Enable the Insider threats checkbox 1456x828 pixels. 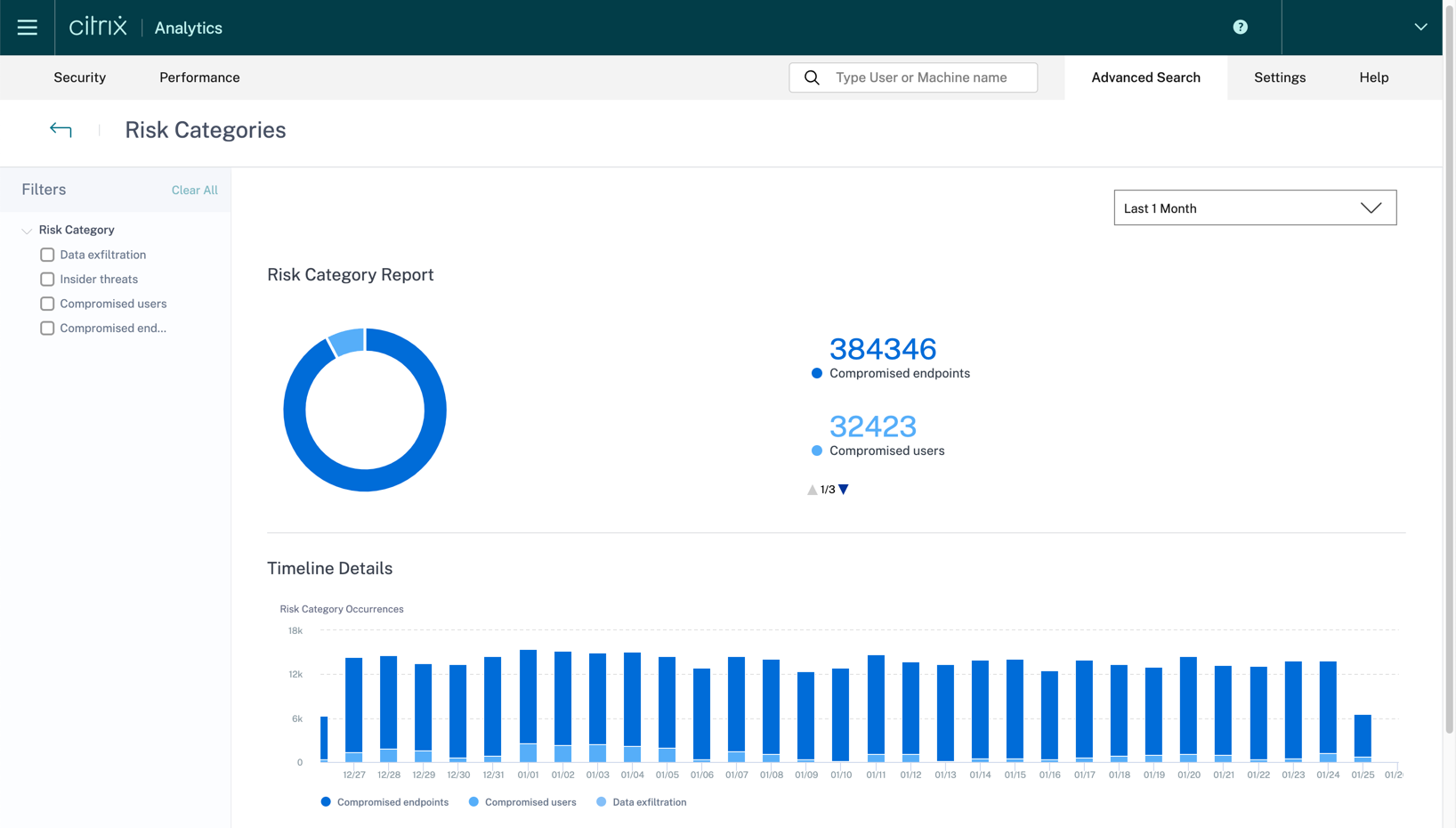[47, 280]
